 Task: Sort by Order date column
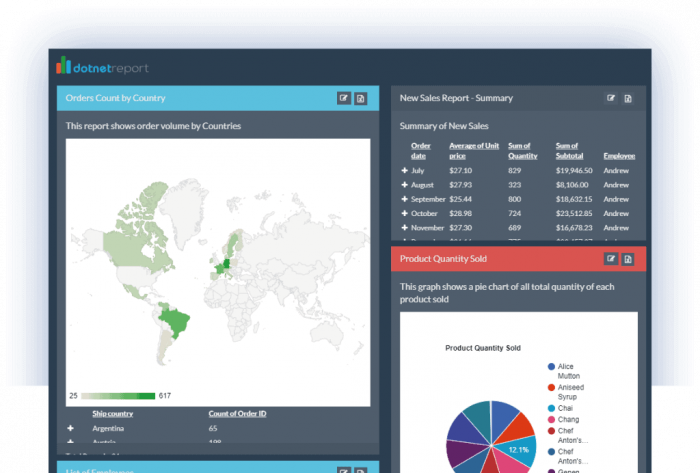pyautogui.click(x=421, y=151)
